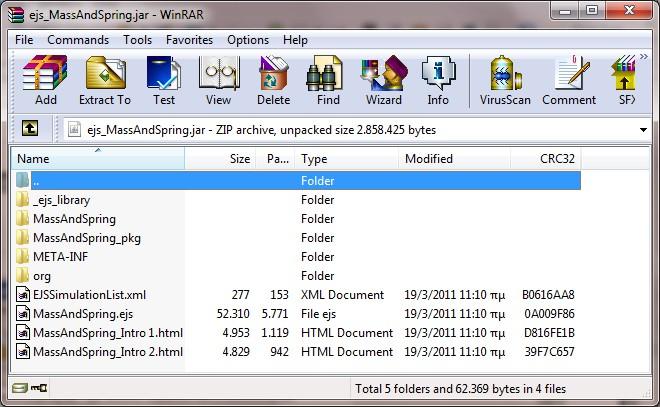The height and width of the screenshot is (407, 660).
Task: Open the Favorites menu
Action: 189,40
